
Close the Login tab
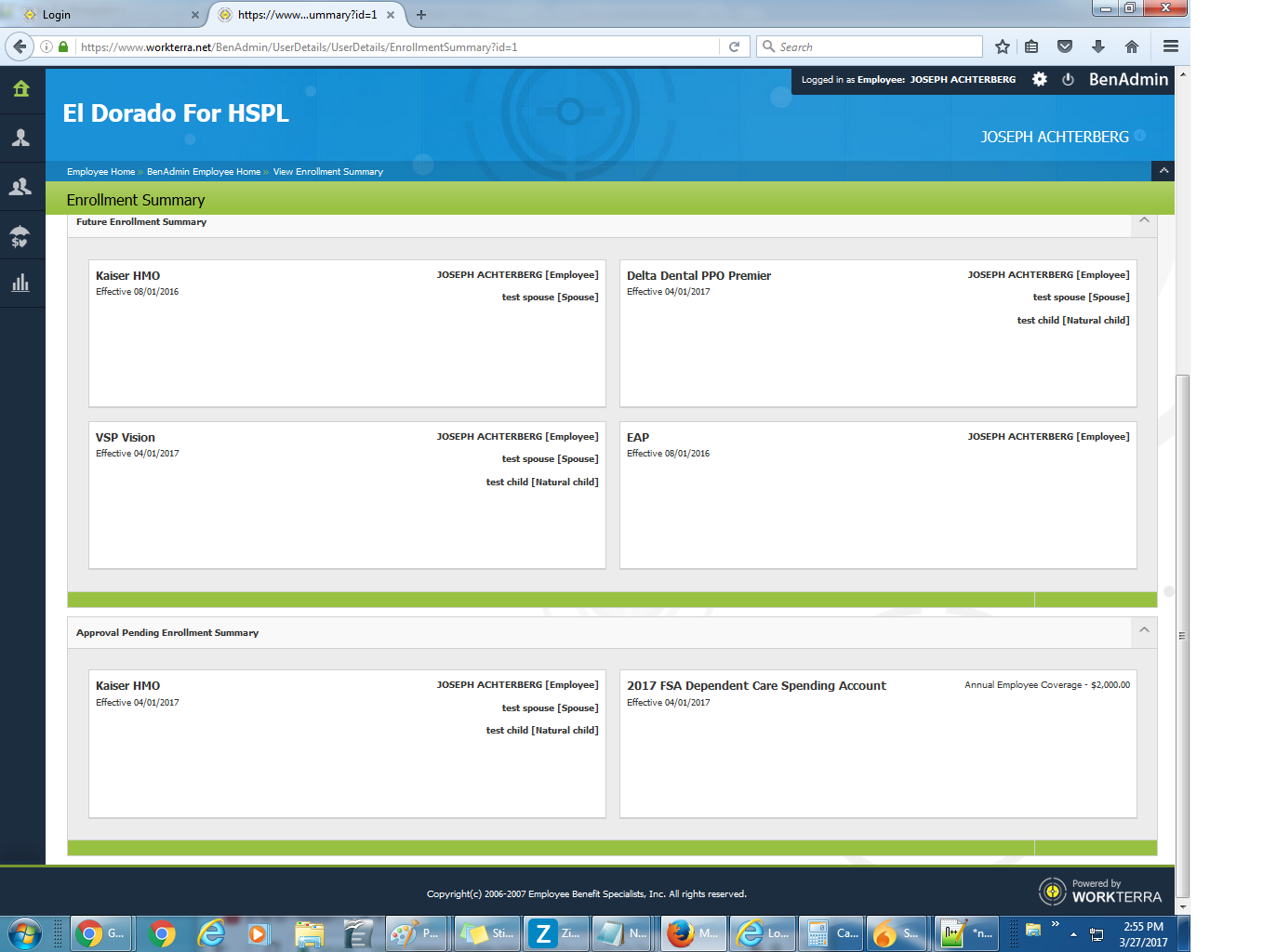click(x=195, y=15)
